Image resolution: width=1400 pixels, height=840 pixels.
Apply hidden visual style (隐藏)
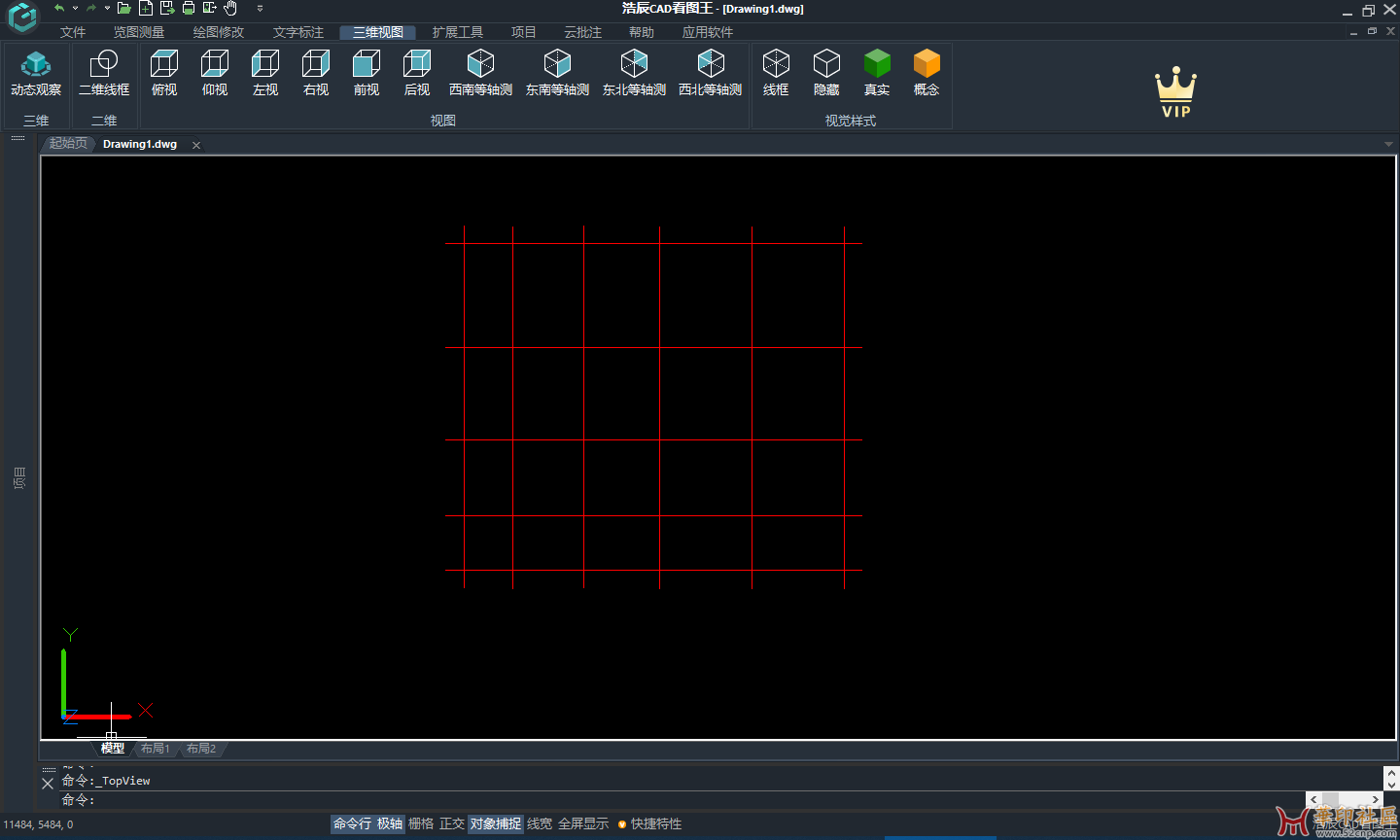tap(826, 74)
